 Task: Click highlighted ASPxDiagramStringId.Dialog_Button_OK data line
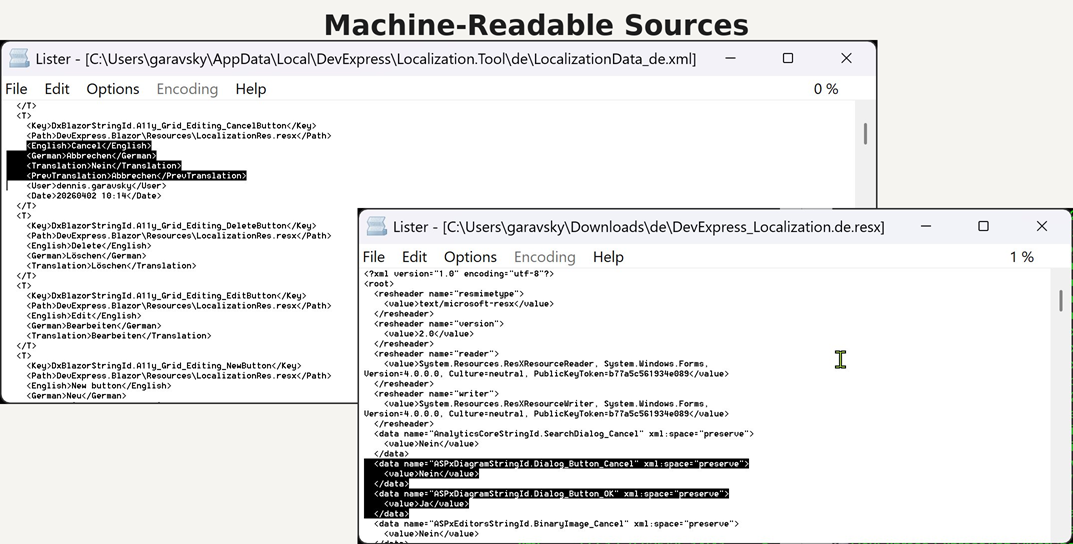(552, 494)
